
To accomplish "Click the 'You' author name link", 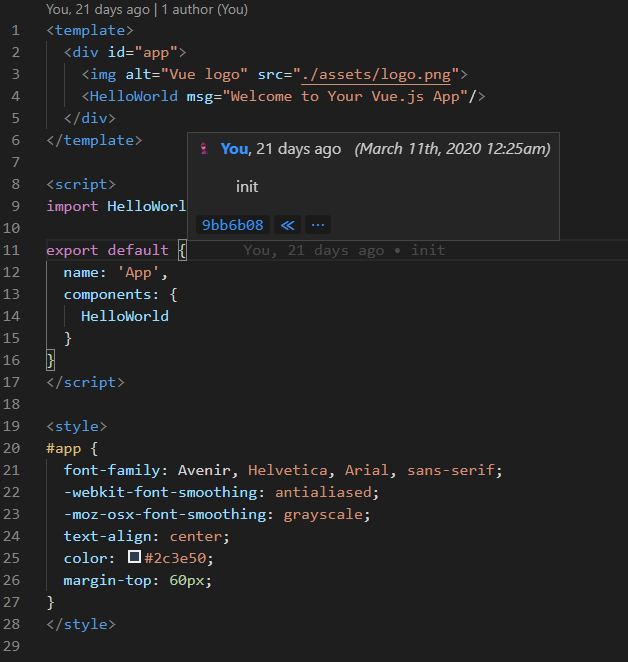I will point(234,149).
